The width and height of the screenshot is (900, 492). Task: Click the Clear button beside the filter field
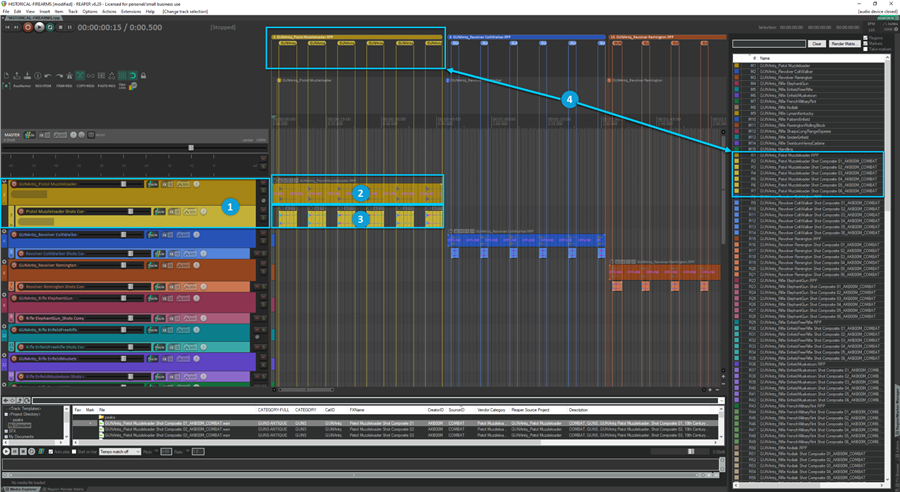click(816, 44)
